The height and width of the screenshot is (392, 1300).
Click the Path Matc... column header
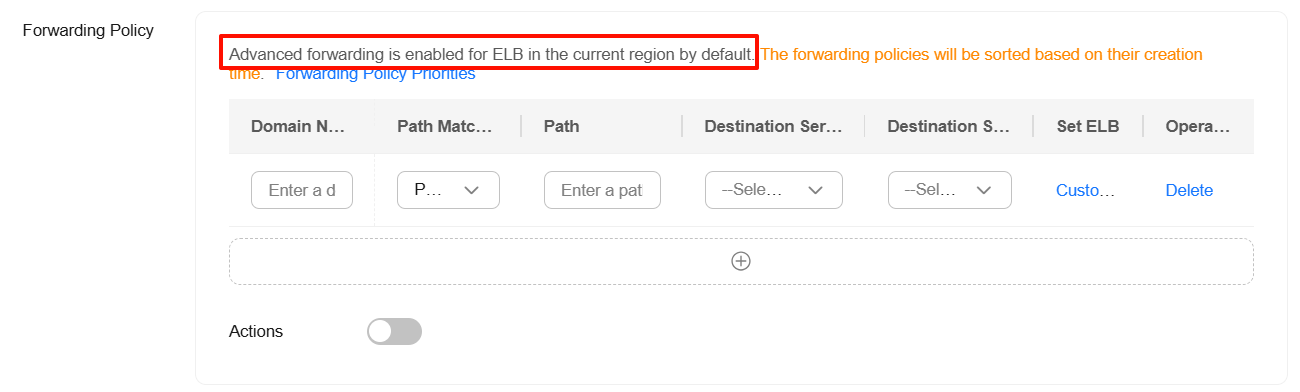tap(445, 126)
